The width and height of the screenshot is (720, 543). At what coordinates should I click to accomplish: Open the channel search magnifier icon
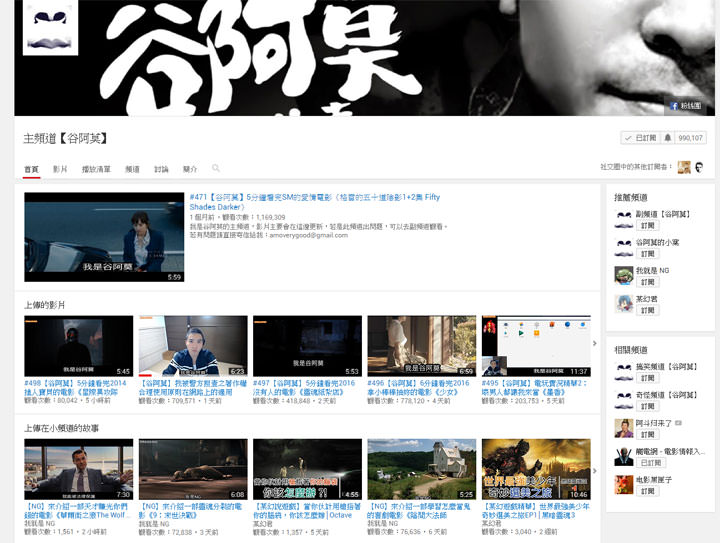(216, 168)
